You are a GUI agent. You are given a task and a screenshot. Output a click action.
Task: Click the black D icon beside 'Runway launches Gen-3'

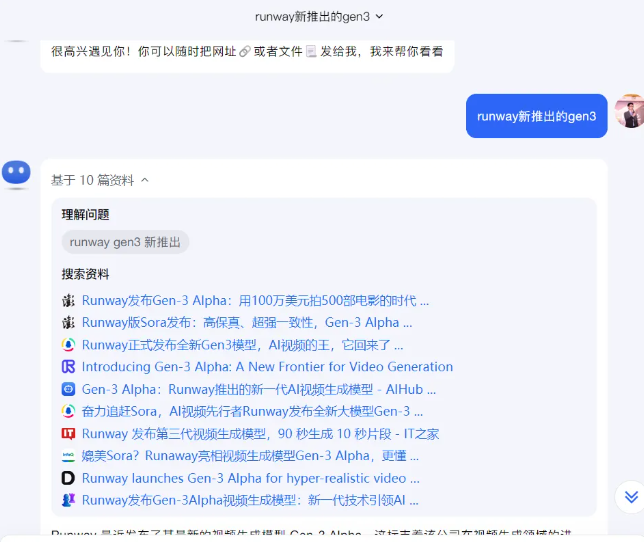[68, 478]
